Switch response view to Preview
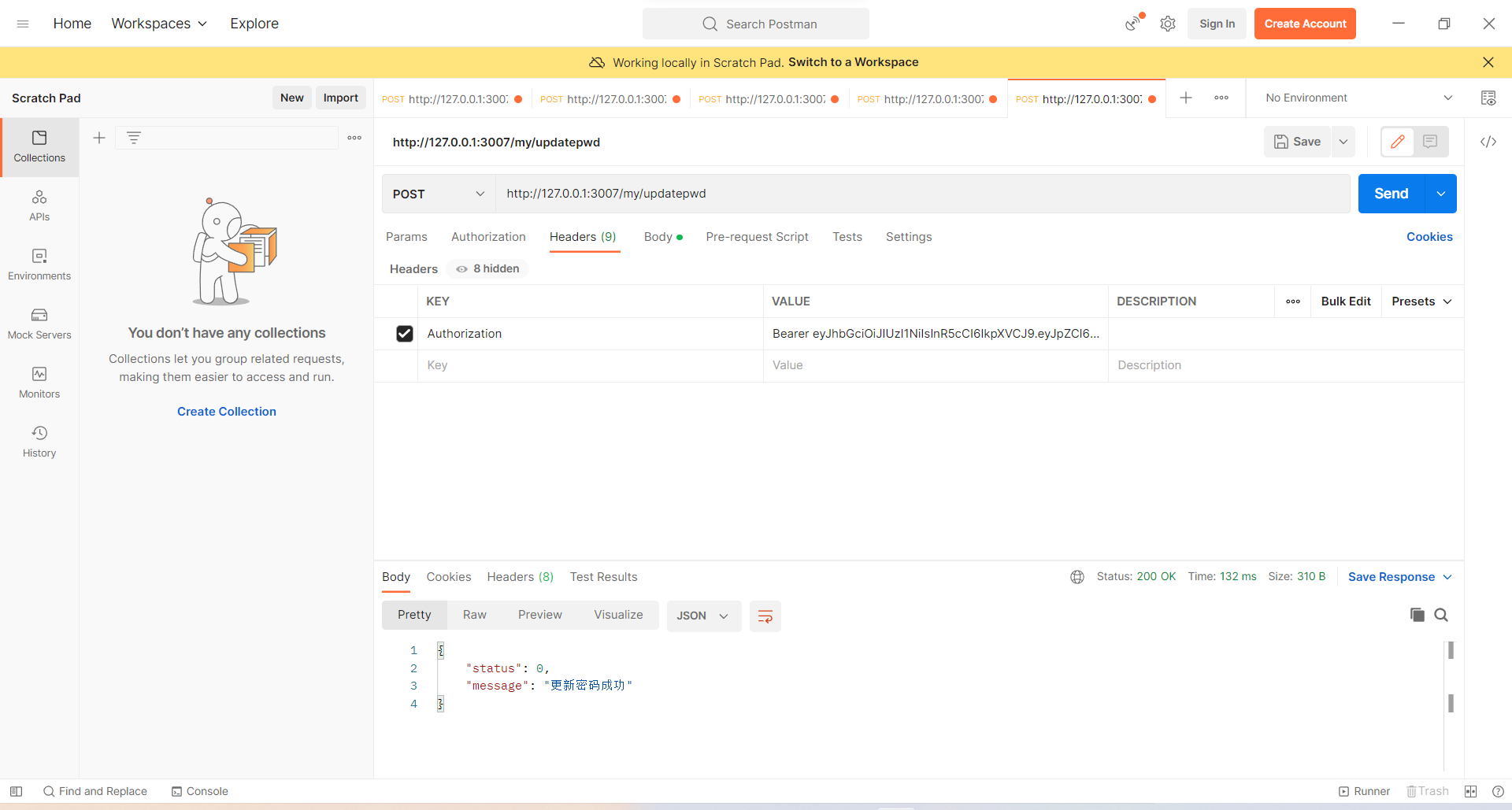This screenshot has height=810, width=1512. [x=540, y=615]
